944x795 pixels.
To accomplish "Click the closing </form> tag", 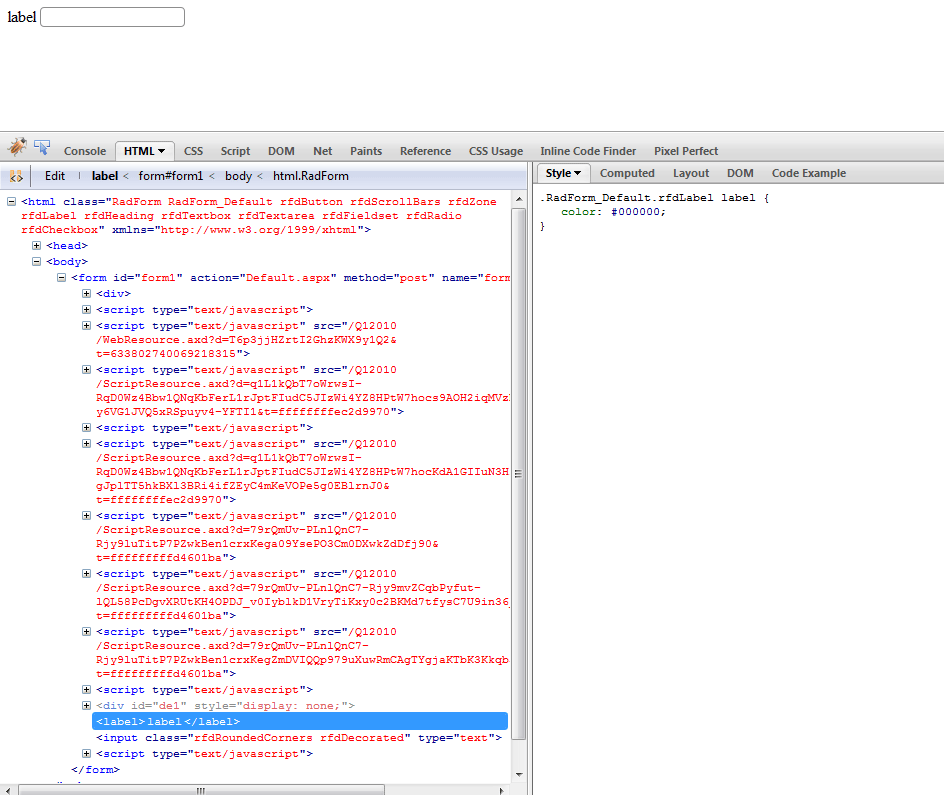I will click(95, 770).
